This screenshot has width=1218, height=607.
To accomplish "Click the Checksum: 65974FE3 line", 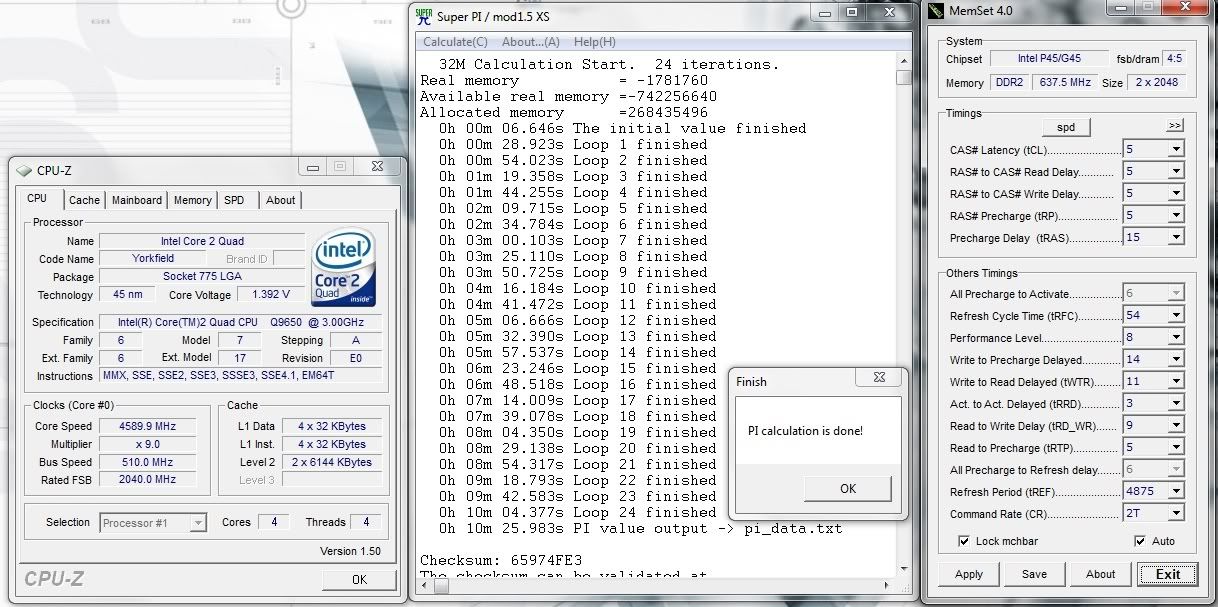I will [x=501, y=560].
